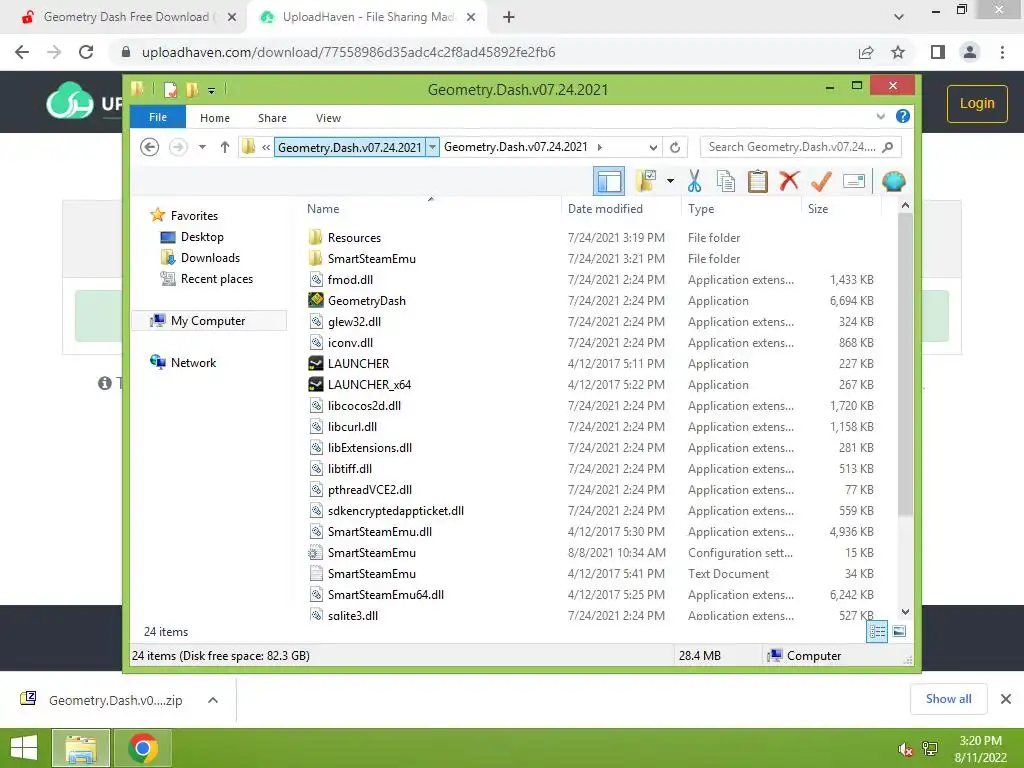Open recent locations dropdown arrow
The height and width of the screenshot is (768, 1024).
tap(202, 147)
